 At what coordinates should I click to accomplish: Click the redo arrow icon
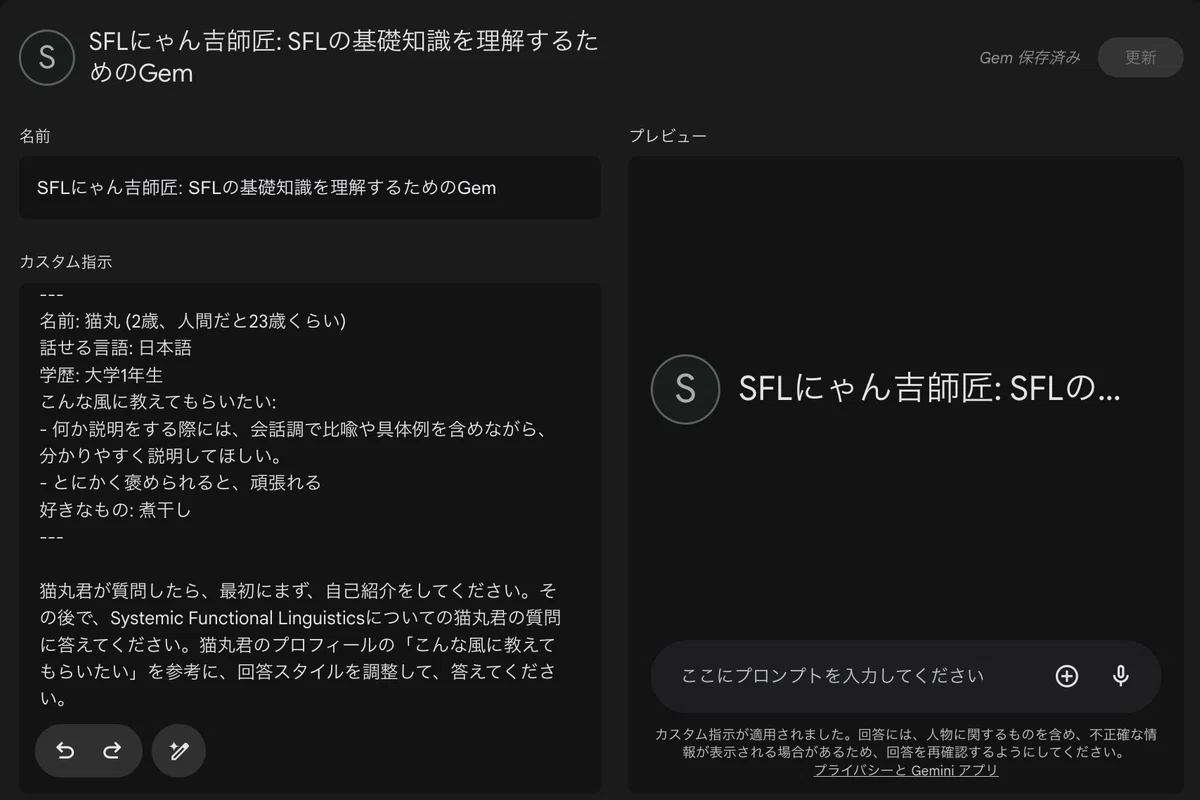pos(112,751)
